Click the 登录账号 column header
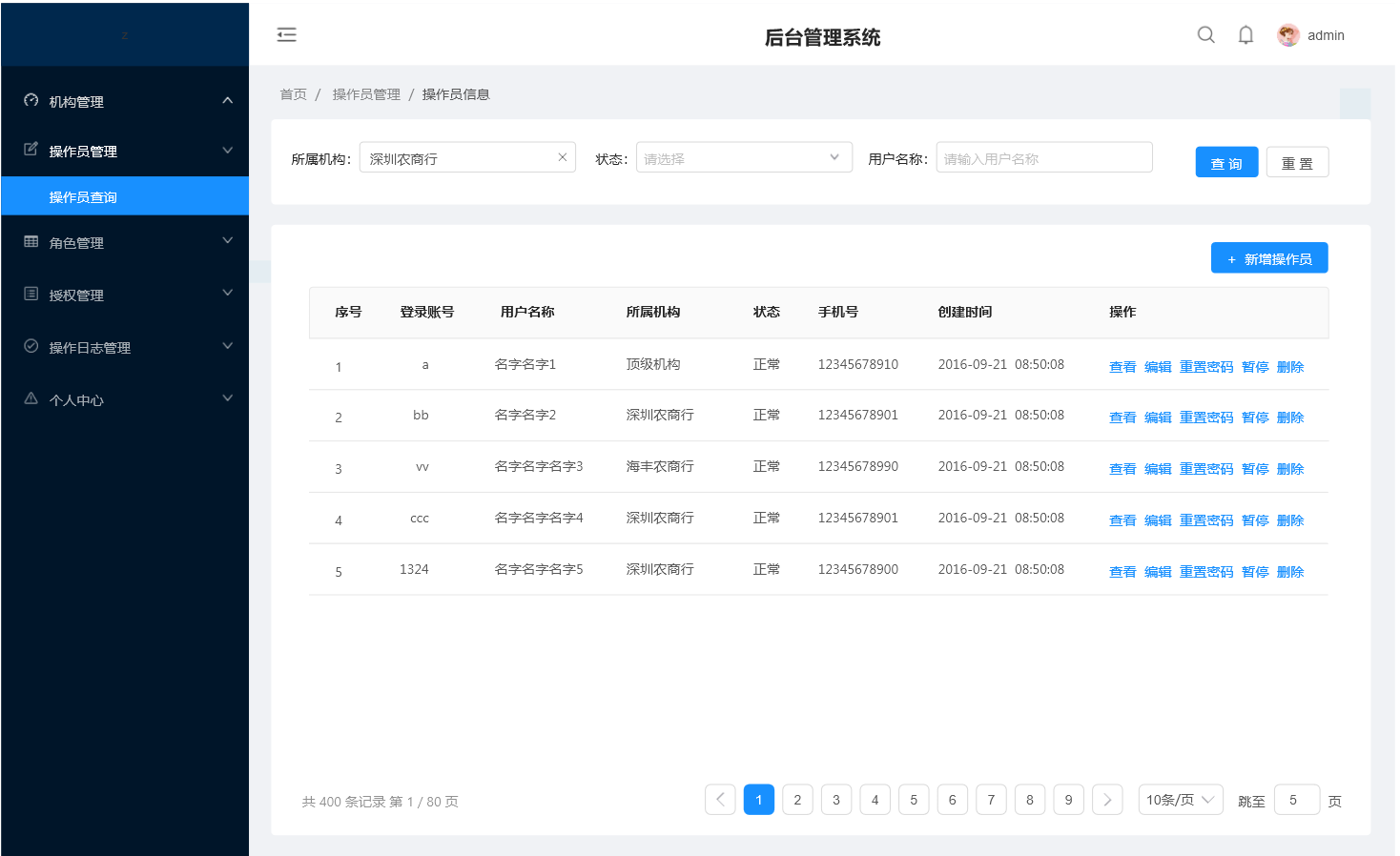Screen dimensions: 1400x856 pyautogui.click(x=427, y=312)
